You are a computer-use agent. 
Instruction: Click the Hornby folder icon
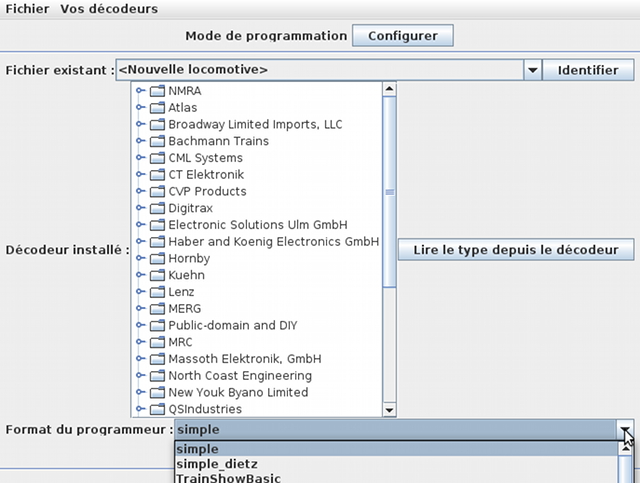click(157, 258)
